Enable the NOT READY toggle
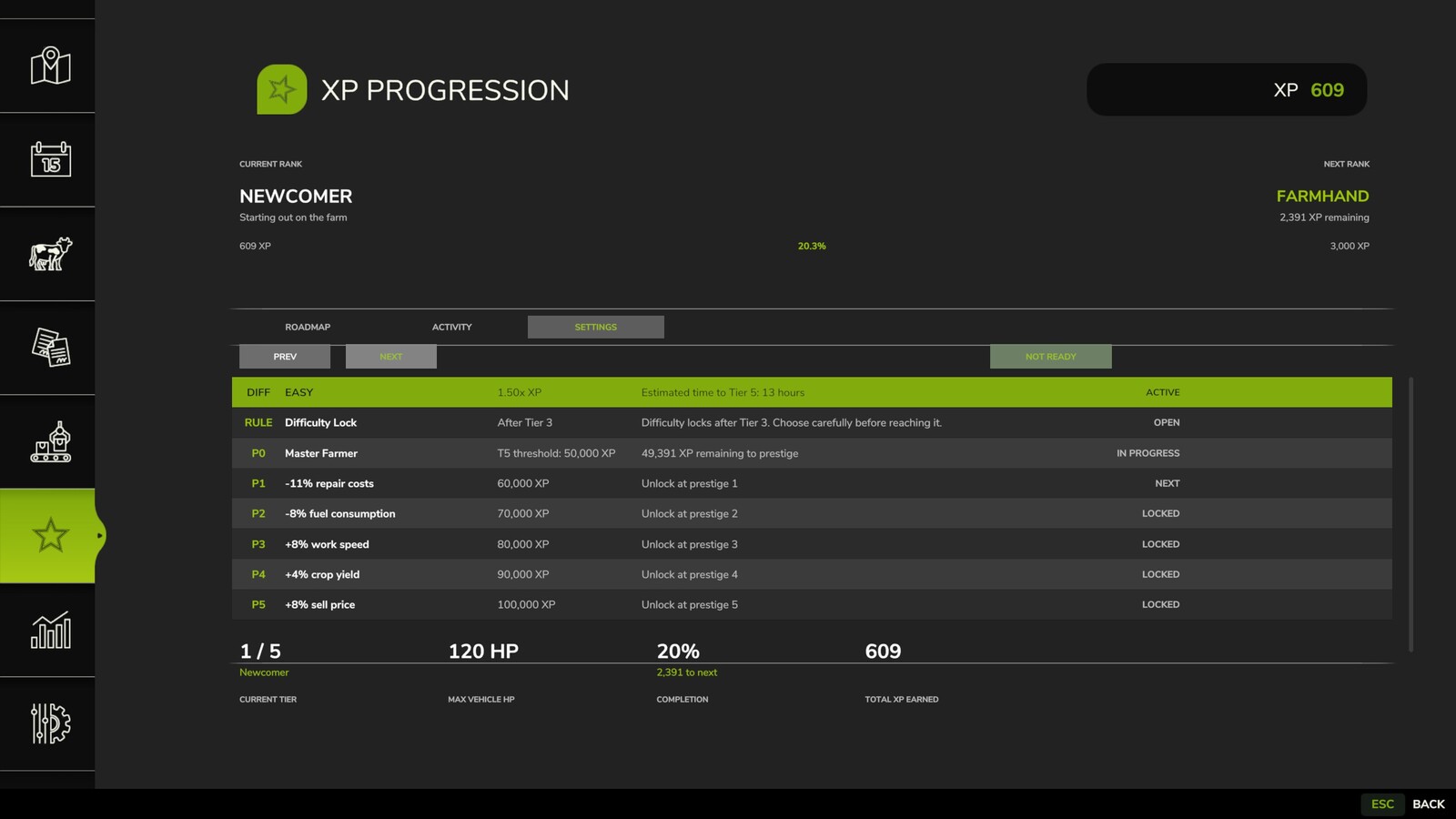1456x819 pixels. point(1051,357)
